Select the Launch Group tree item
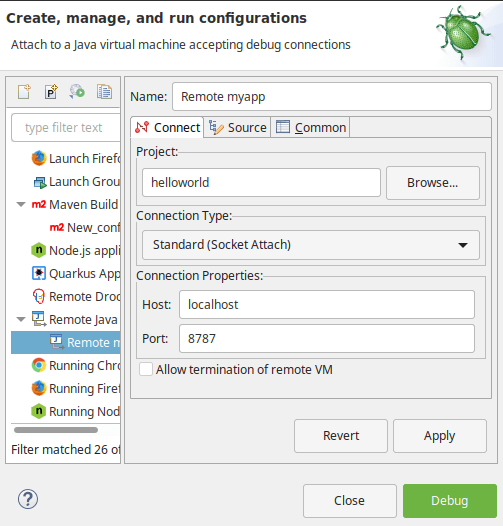Viewport: 503px width, 526px height. click(x=76, y=182)
